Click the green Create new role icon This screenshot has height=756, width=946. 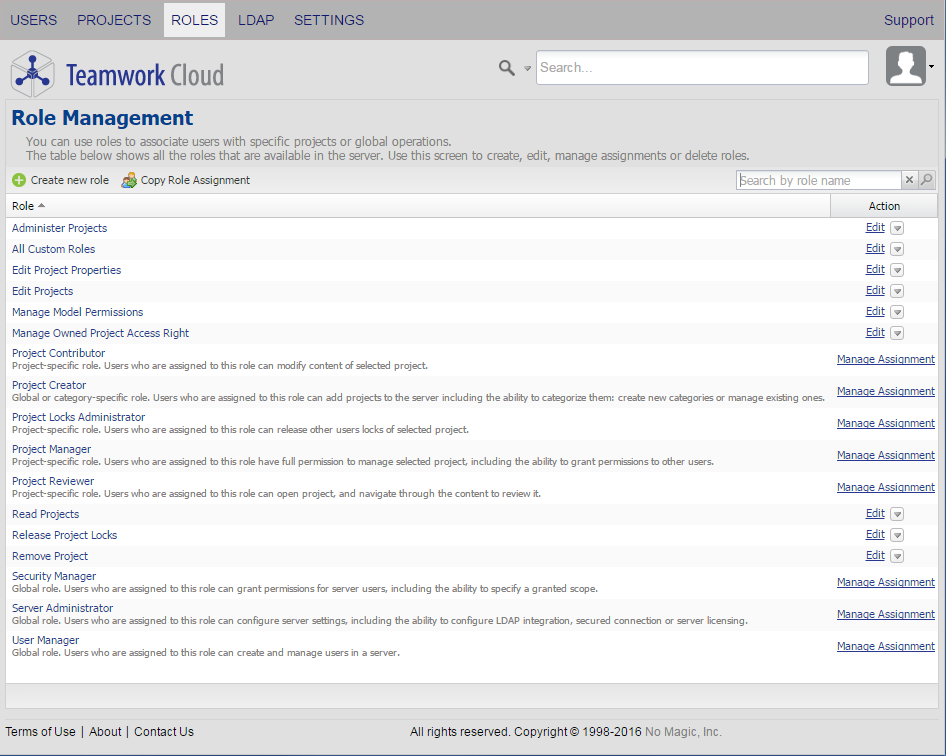point(19,180)
